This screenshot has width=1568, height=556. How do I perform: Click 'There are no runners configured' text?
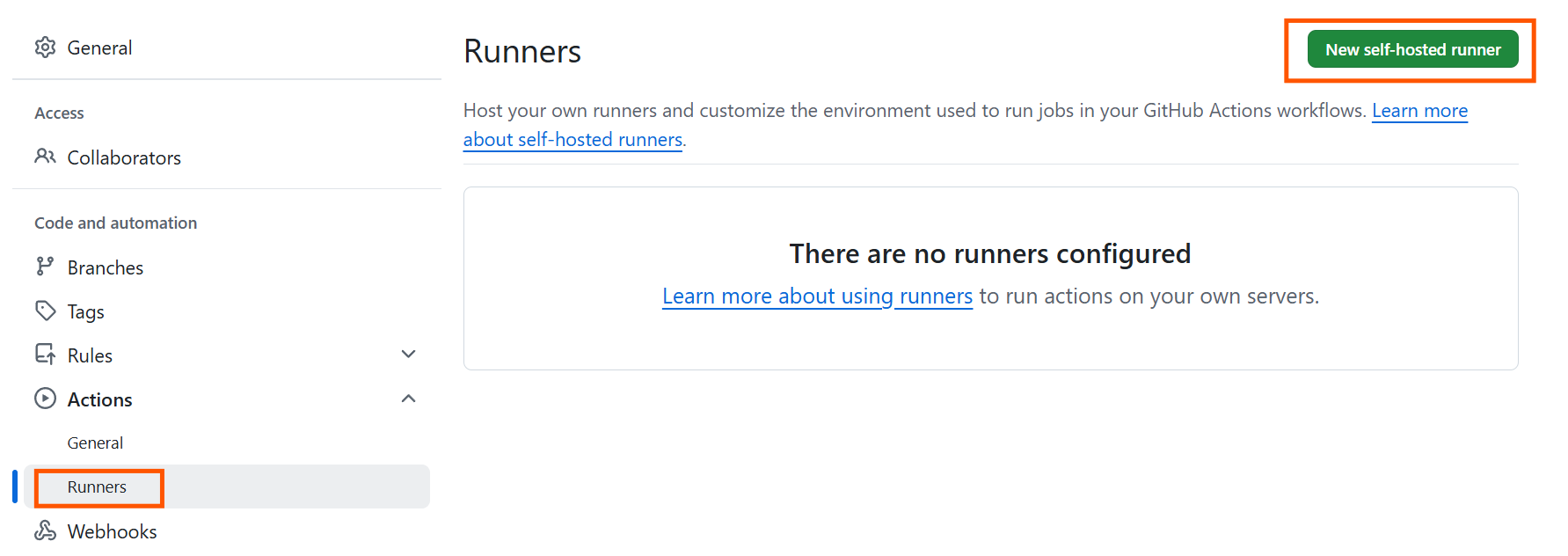pyautogui.click(x=990, y=253)
